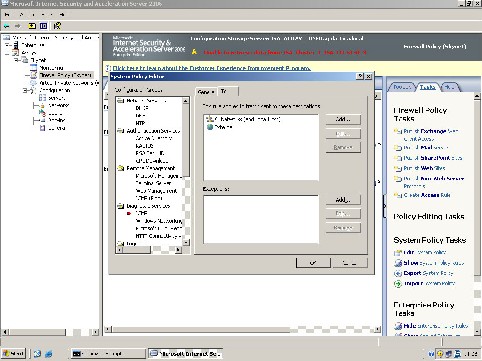
Task: Click the Publish Web Sites task link
Action: tap(424, 168)
